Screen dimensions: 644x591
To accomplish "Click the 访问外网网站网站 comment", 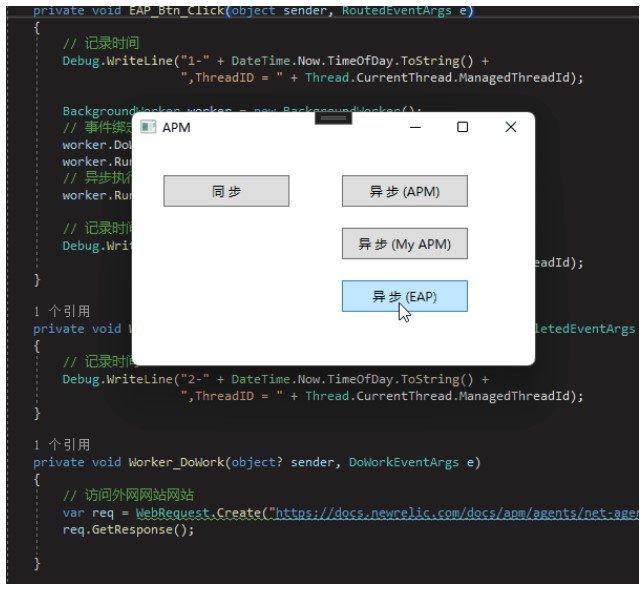I will click(128, 495).
